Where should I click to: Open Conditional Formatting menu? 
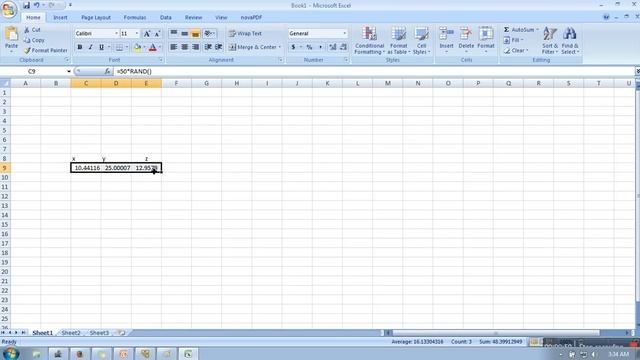point(369,40)
